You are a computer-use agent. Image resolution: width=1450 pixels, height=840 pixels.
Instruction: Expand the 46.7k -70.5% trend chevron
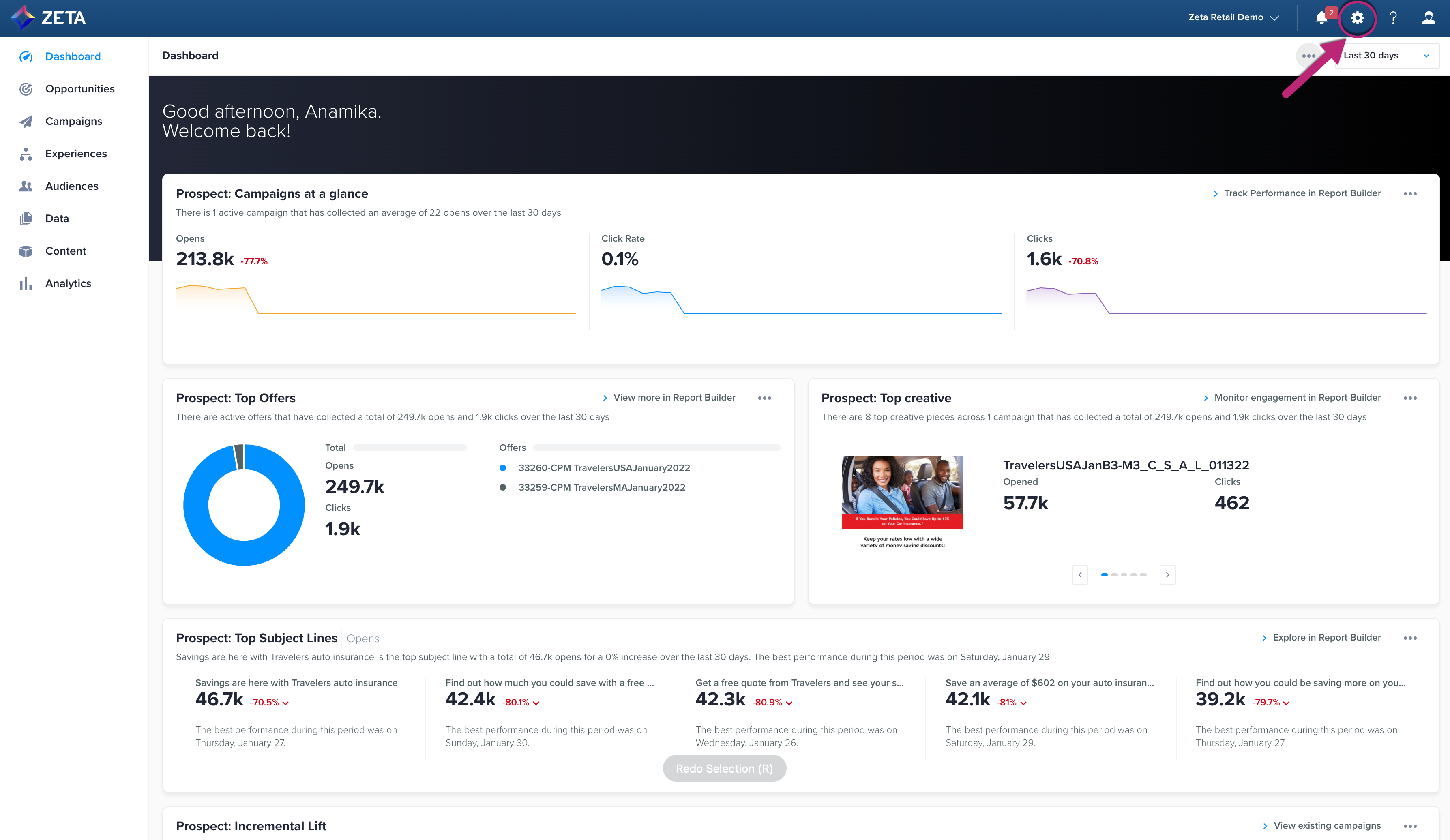click(286, 703)
